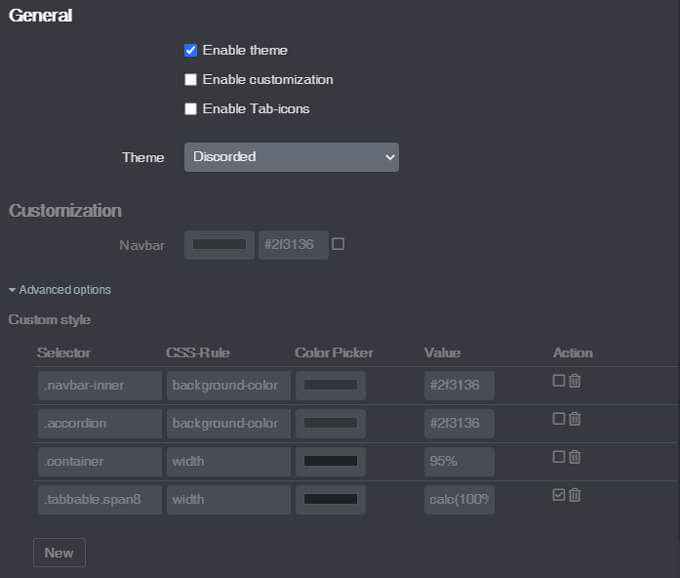
Task: Toggle the .tabbable.span8 row action checkbox
Action: coord(559,495)
